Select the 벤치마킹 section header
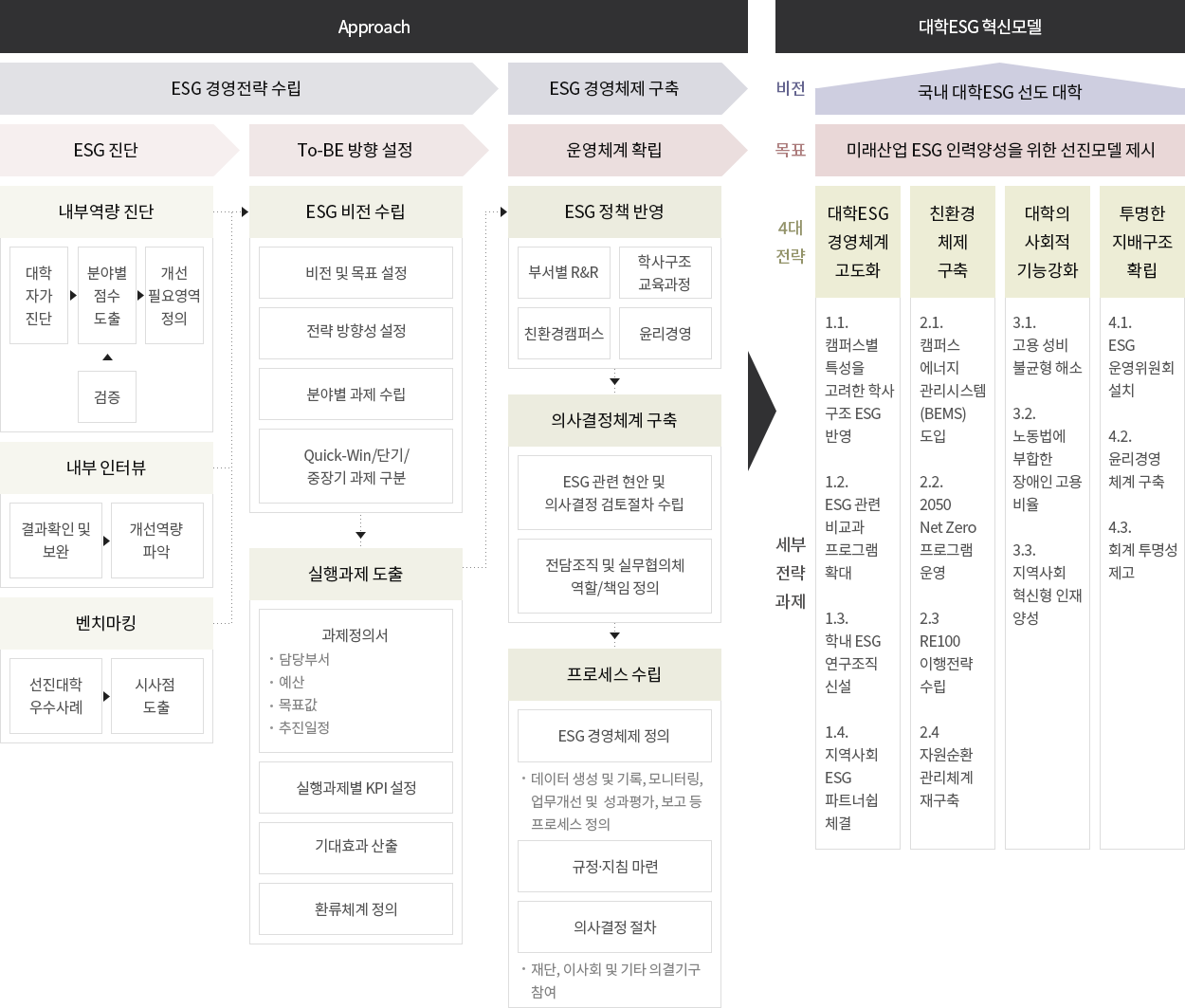Image resolution: width=1185 pixels, height=1008 pixels. tap(106, 623)
